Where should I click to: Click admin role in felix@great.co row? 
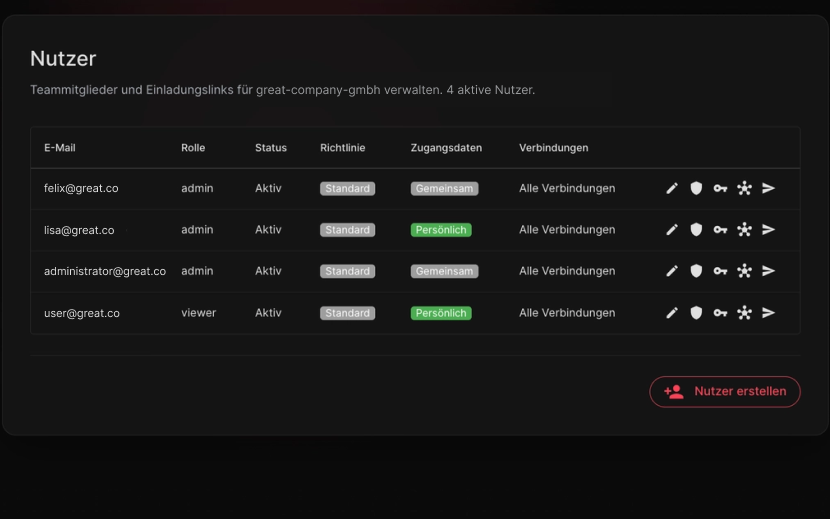(197, 188)
